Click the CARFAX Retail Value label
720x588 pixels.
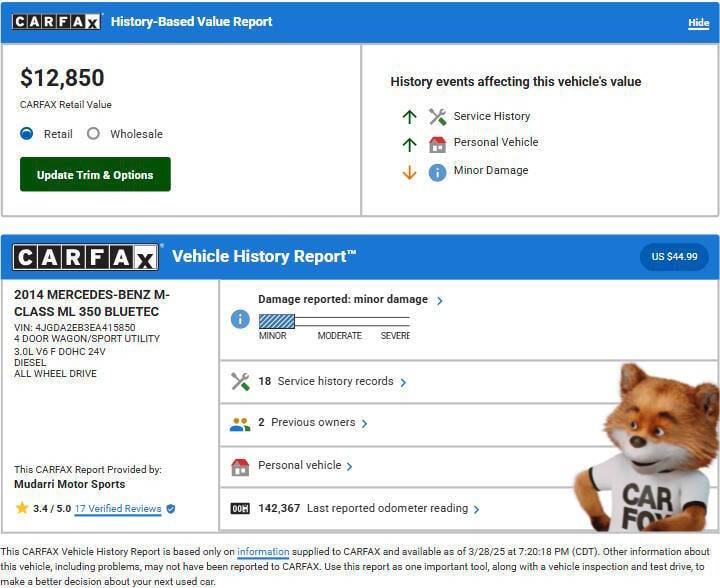click(x=66, y=105)
